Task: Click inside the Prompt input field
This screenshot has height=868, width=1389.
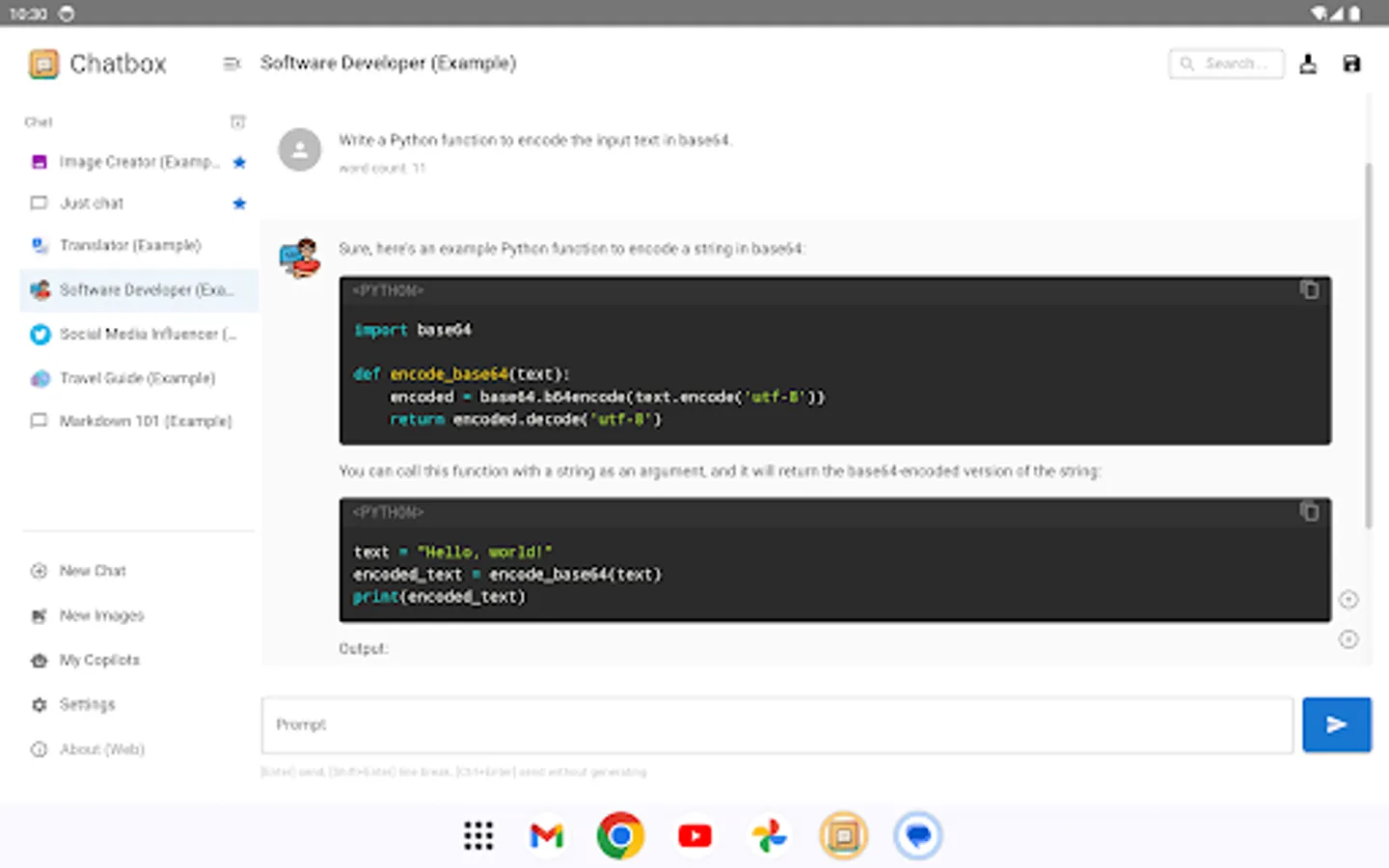Action: (x=776, y=724)
